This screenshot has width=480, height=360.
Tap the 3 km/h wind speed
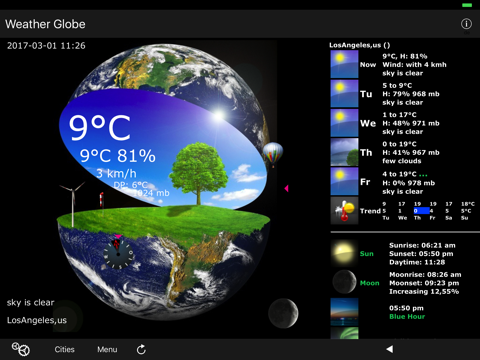(x=116, y=173)
